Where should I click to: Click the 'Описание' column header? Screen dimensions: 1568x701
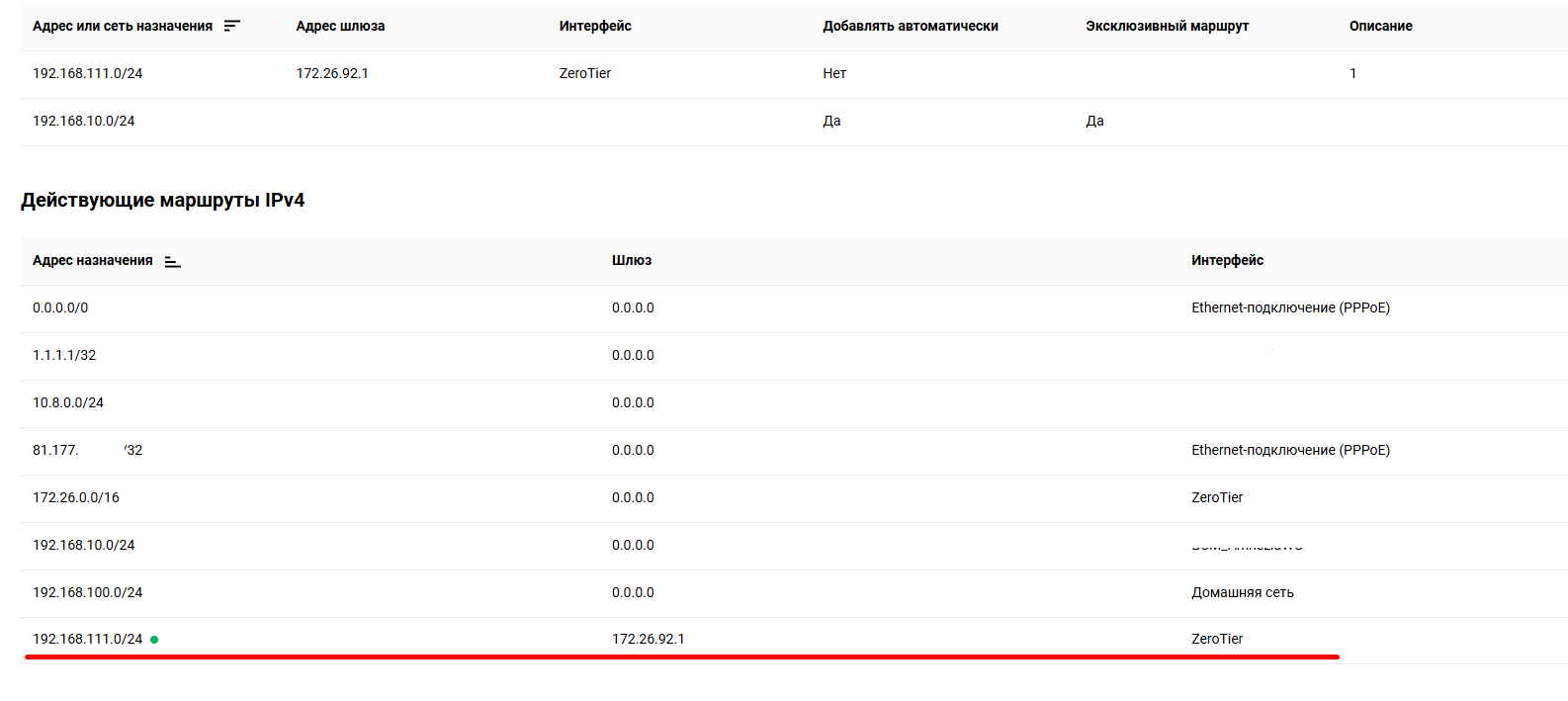click(1380, 26)
